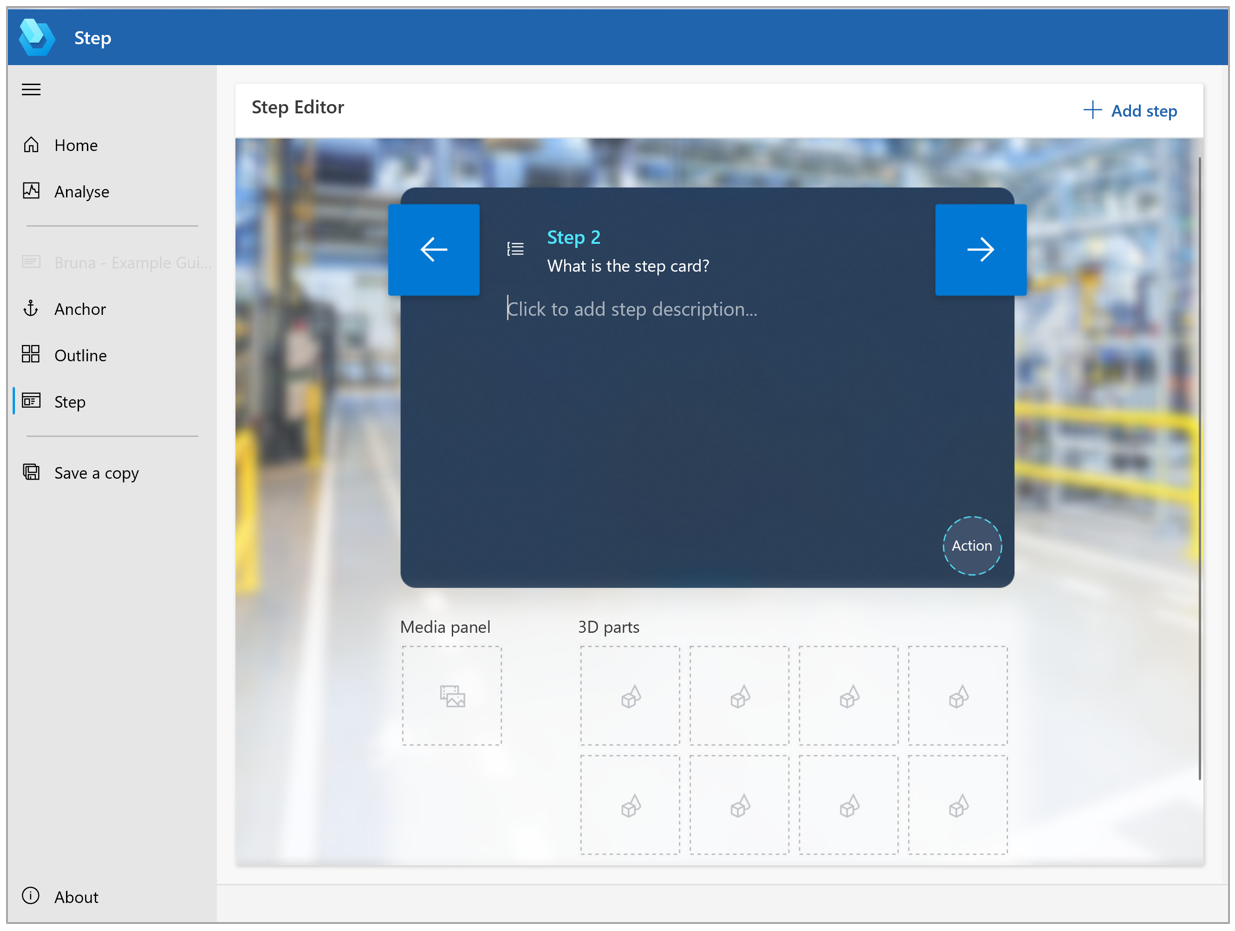The height and width of the screenshot is (931, 1235).
Task: Advance to next step with right arrow
Action: 980,250
